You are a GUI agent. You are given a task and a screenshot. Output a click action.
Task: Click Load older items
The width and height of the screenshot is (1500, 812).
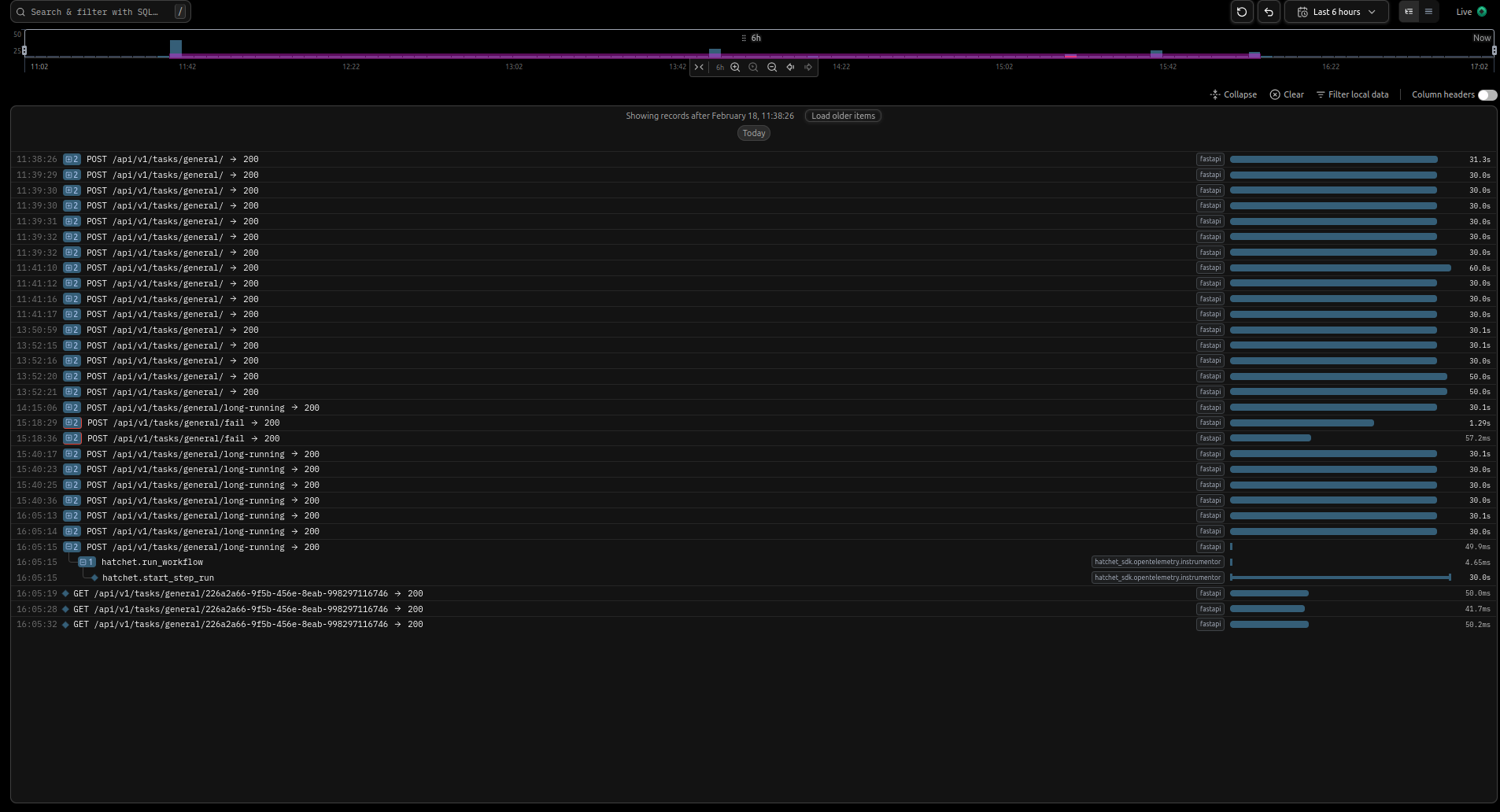pyautogui.click(x=842, y=116)
